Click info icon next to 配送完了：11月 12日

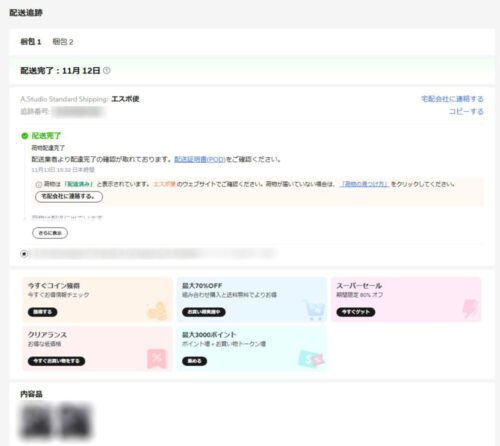point(107,71)
